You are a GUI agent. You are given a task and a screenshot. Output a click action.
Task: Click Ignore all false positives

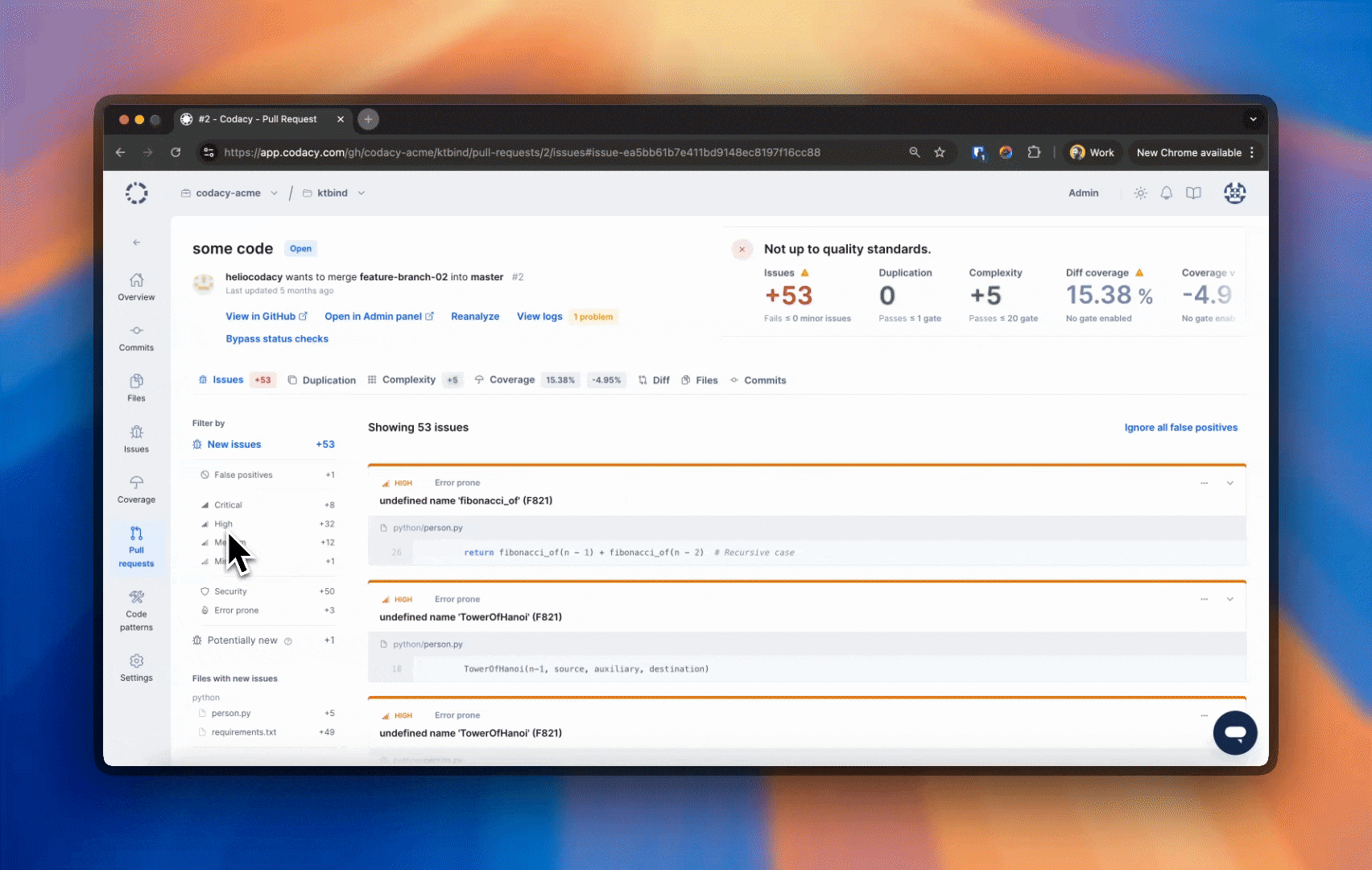[x=1180, y=428]
